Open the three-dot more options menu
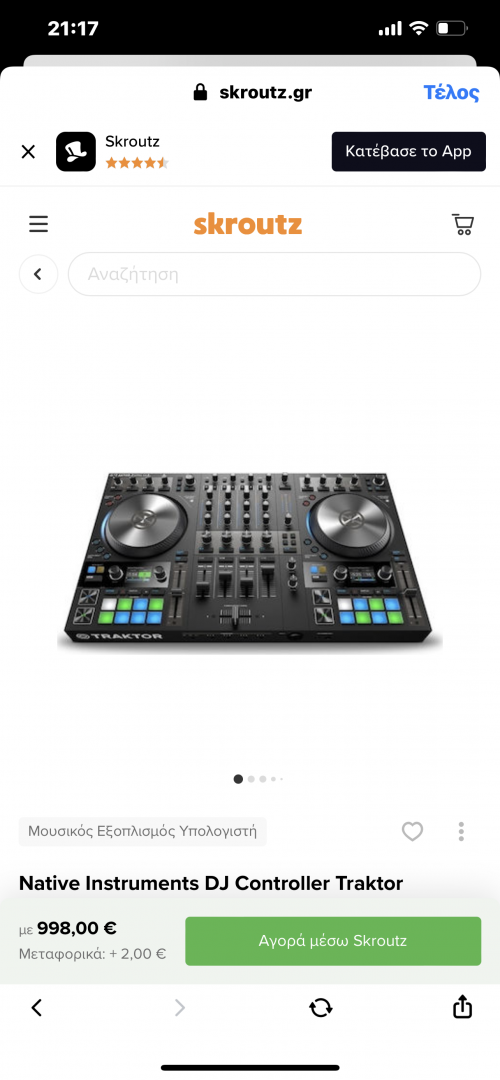Image resolution: width=500 pixels, height=1080 pixels. [x=461, y=832]
